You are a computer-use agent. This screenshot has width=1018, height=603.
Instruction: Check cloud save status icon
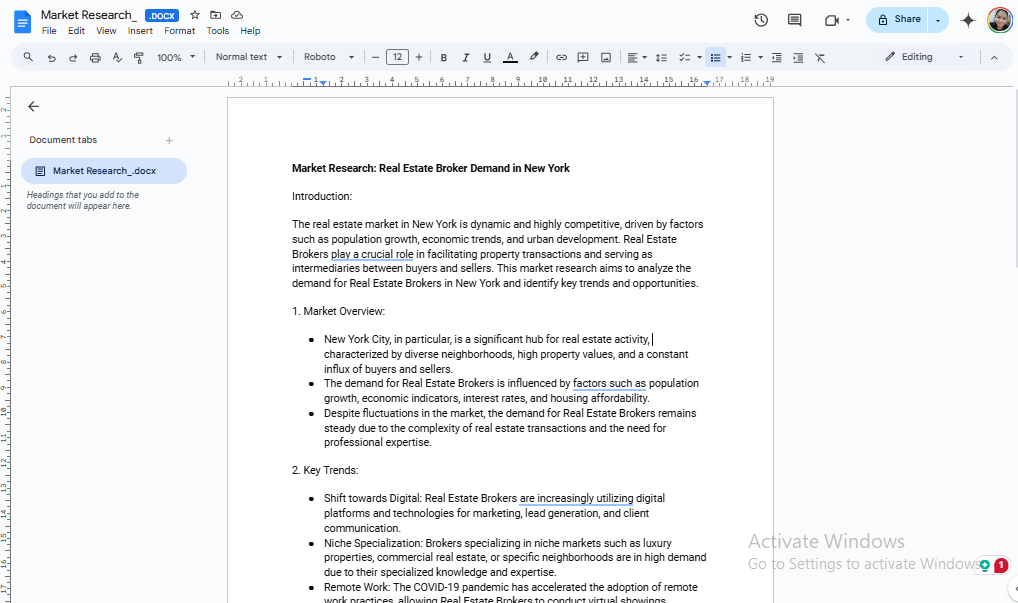tap(237, 15)
